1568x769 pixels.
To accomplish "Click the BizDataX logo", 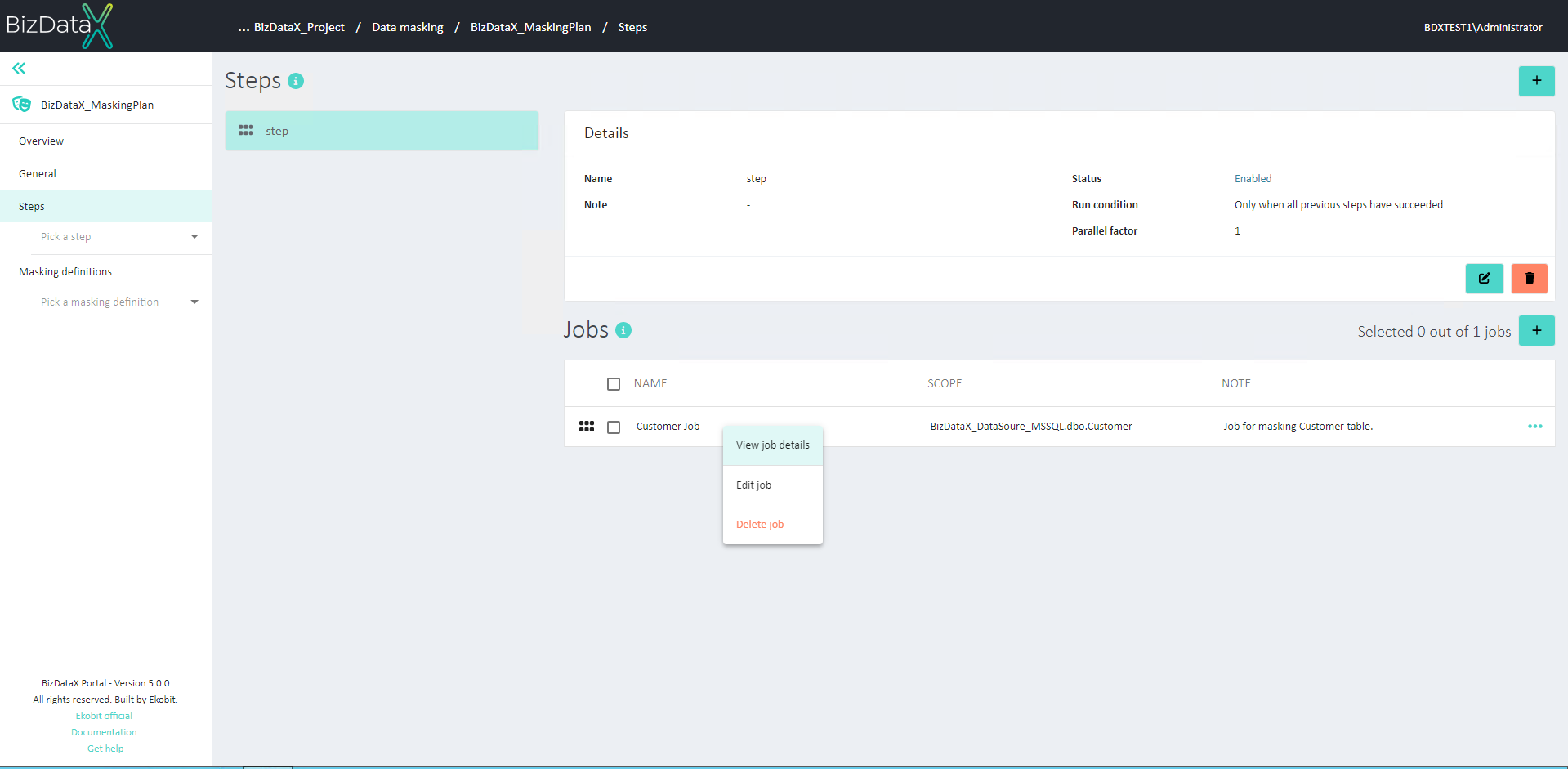I will (x=60, y=26).
